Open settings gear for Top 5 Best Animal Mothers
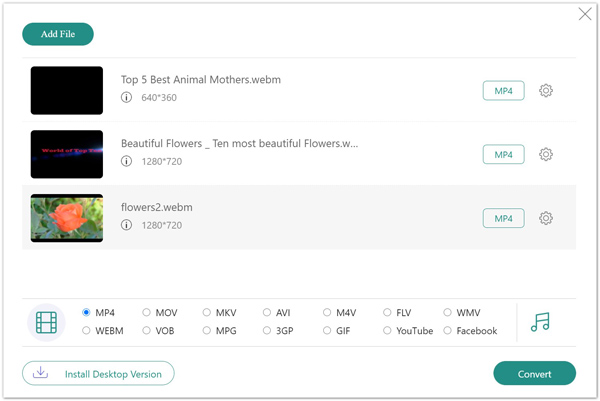The height and width of the screenshot is (401, 600). (x=546, y=91)
